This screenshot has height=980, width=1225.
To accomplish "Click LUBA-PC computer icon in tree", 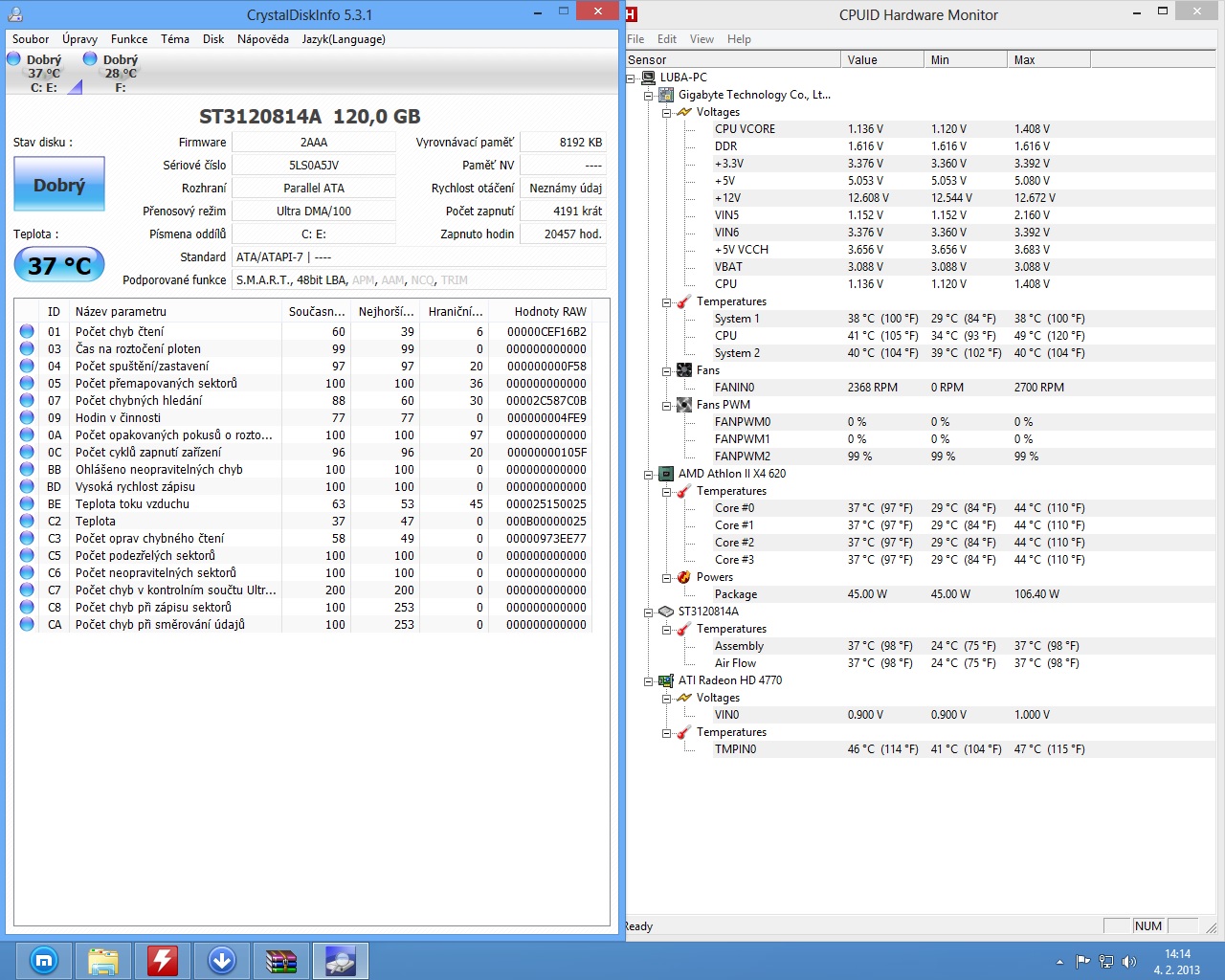I will (x=648, y=78).
